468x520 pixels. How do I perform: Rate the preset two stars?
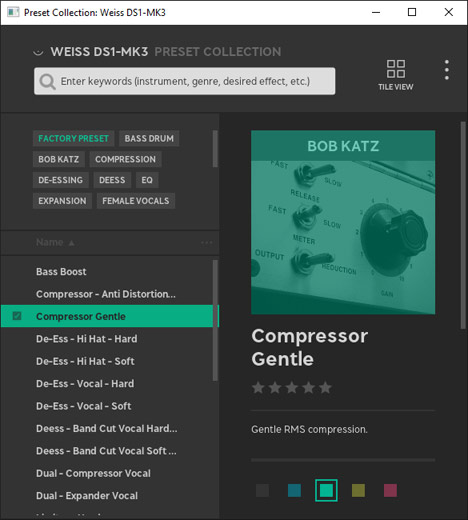pos(275,388)
